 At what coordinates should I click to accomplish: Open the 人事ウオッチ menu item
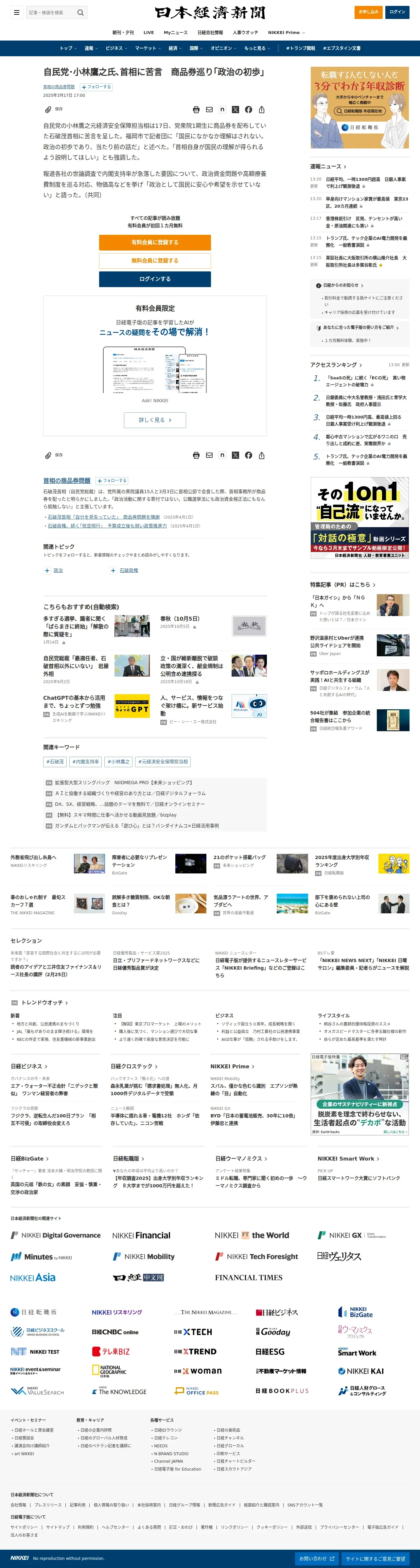tap(245, 32)
